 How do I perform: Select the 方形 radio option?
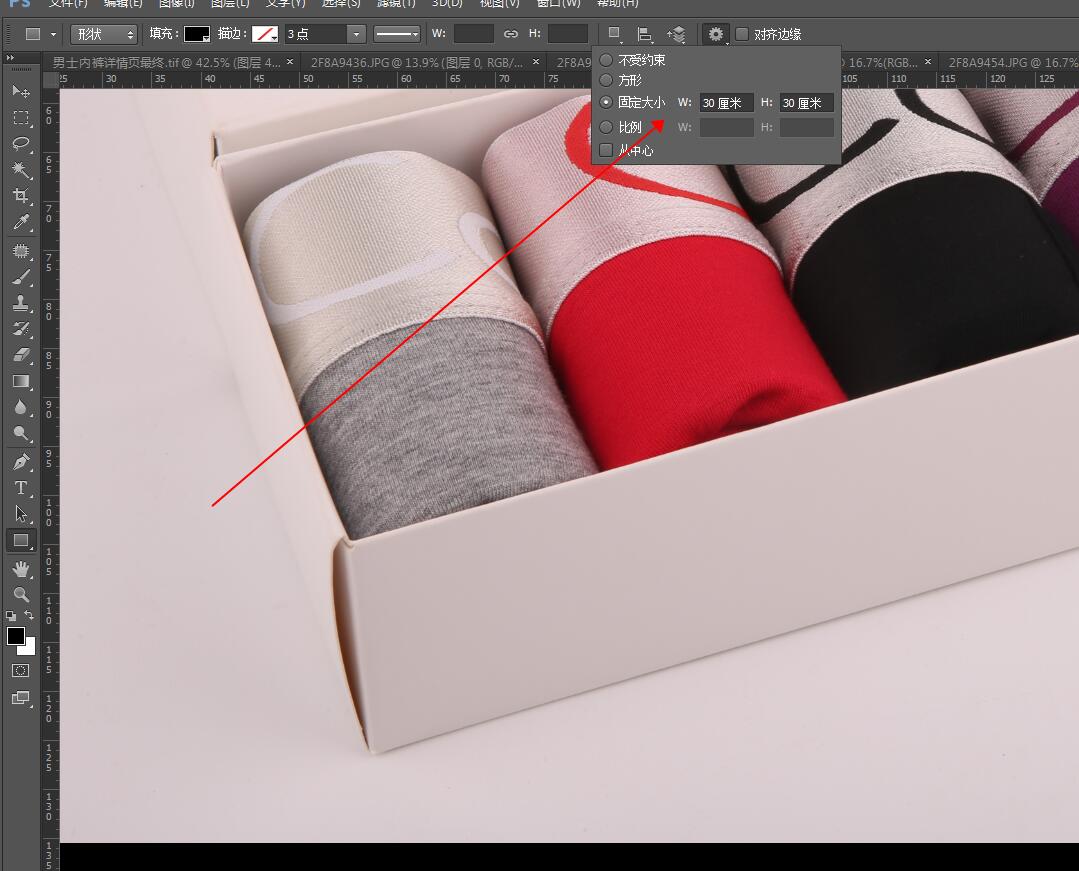[x=606, y=80]
